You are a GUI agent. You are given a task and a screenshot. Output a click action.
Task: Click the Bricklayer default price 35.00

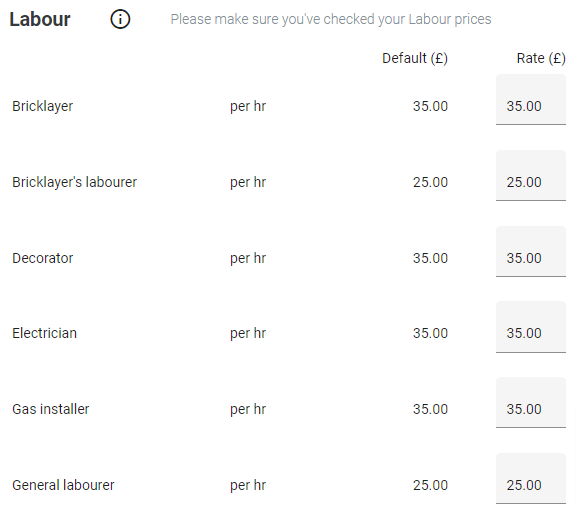430,106
